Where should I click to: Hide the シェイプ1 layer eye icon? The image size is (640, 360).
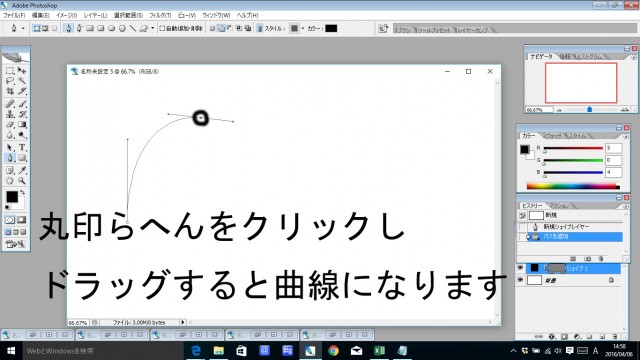pos(520,268)
